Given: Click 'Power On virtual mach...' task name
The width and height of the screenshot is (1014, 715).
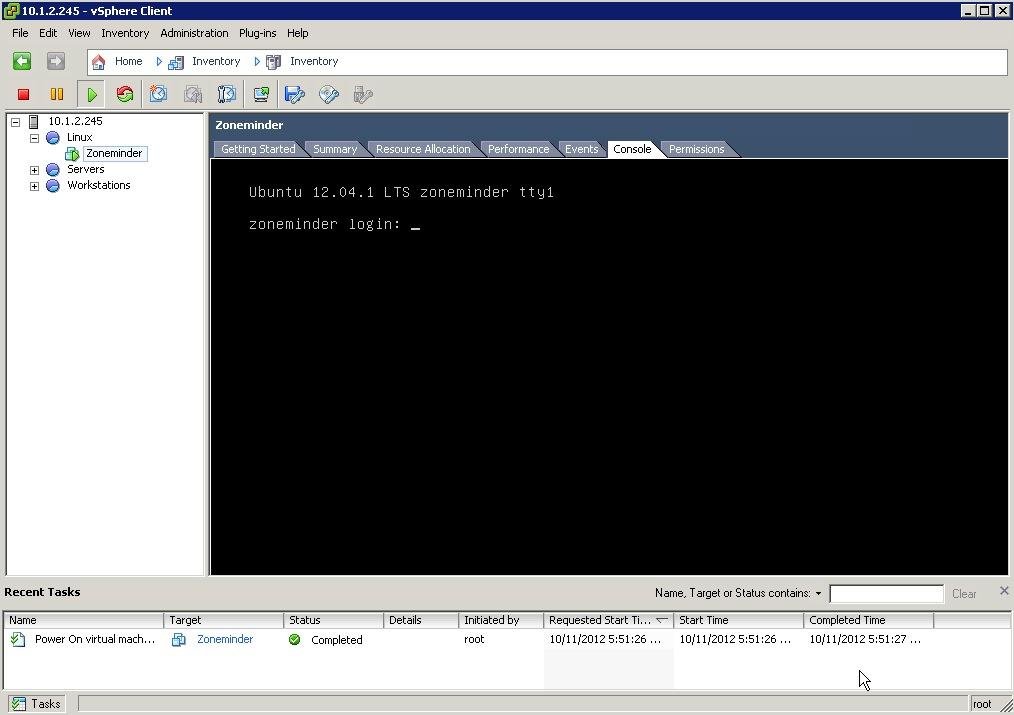Looking at the screenshot, I should (95, 639).
